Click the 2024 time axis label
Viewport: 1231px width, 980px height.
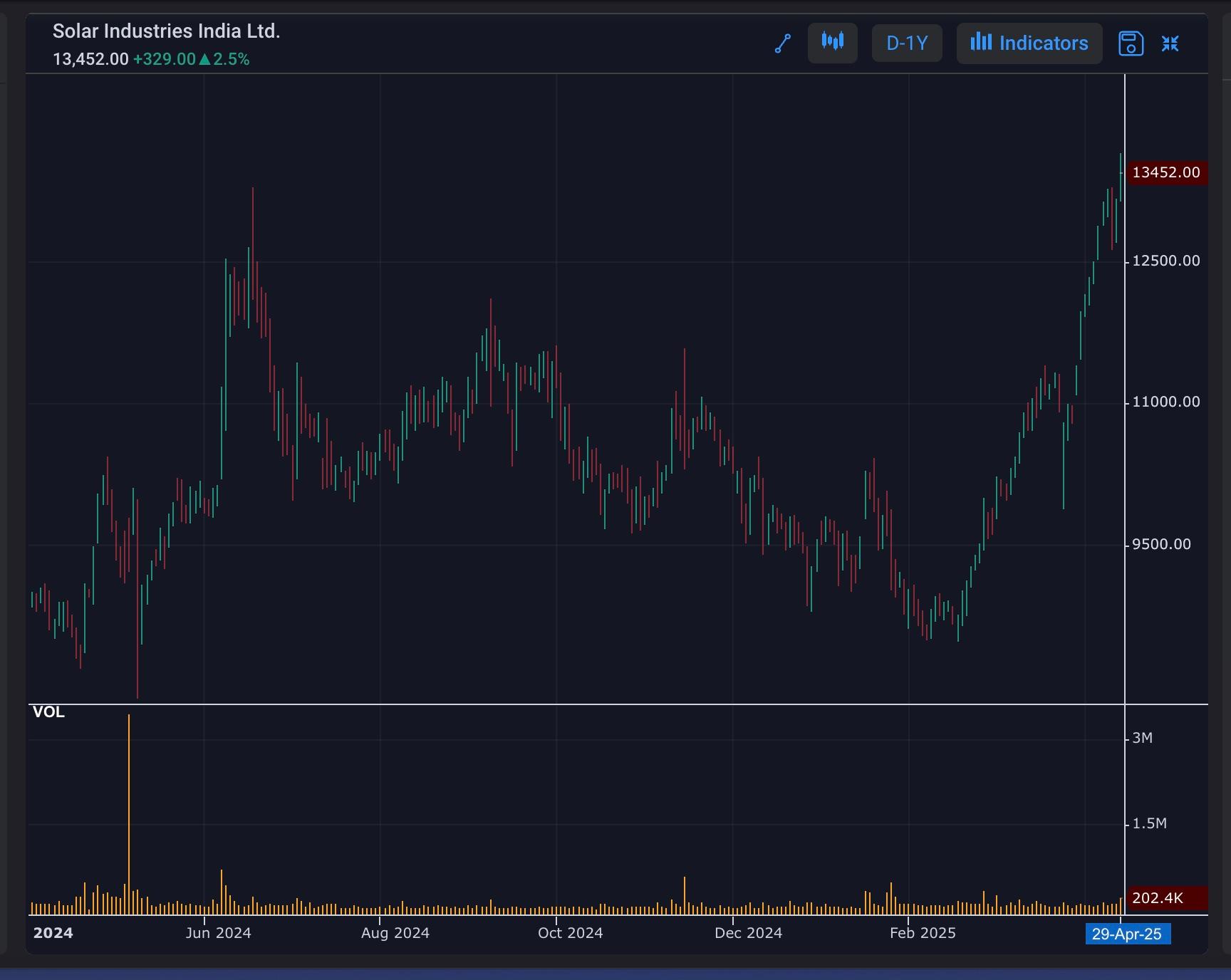coord(53,933)
